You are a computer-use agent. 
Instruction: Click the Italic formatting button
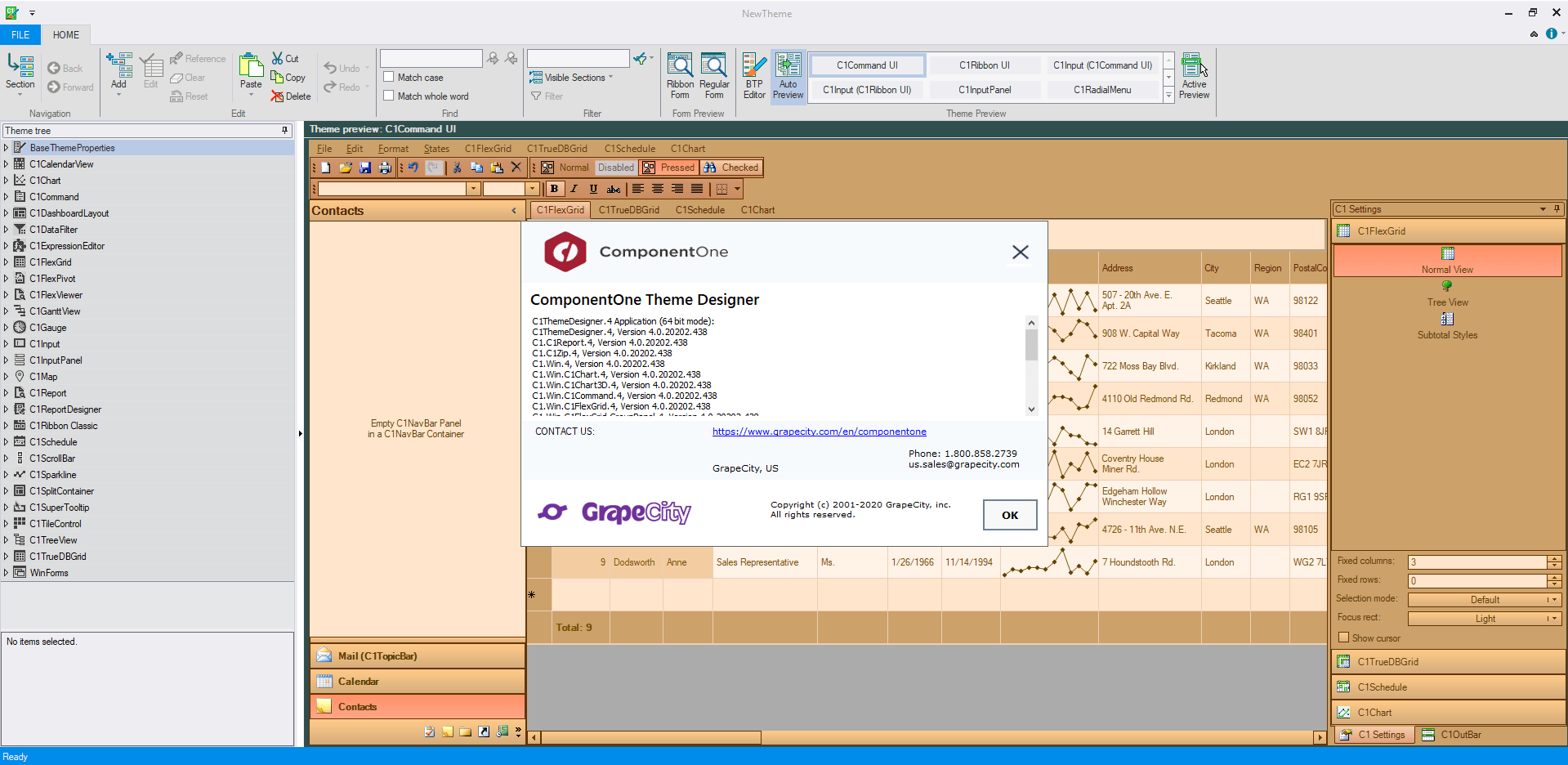point(574,189)
